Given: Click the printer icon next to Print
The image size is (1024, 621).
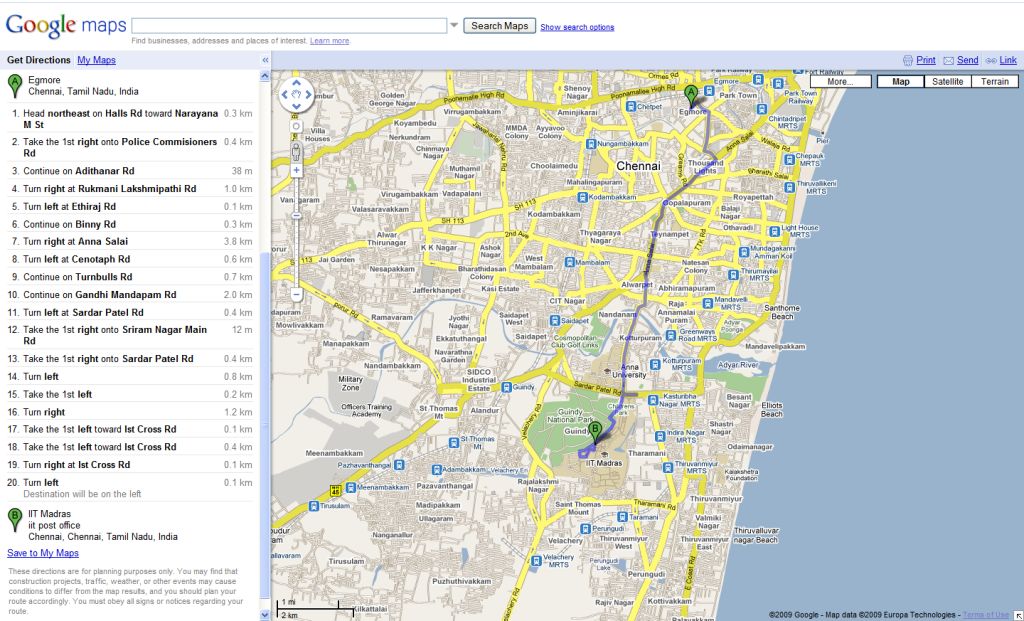Looking at the screenshot, I should (908, 60).
